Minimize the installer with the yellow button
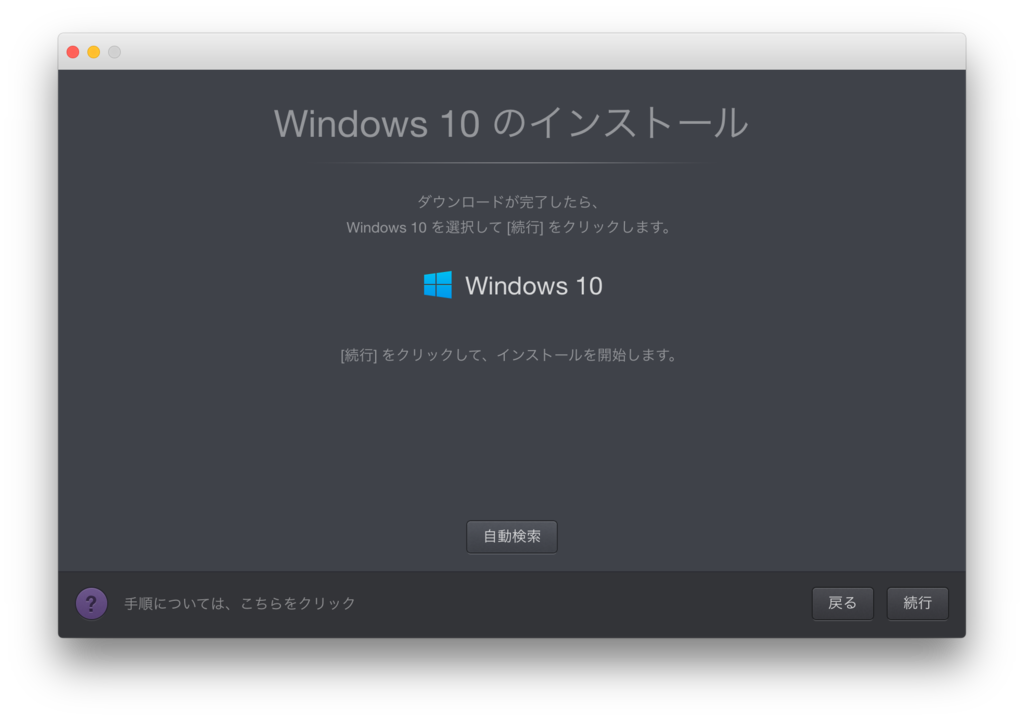The width and height of the screenshot is (1024, 721). coord(93,51)
